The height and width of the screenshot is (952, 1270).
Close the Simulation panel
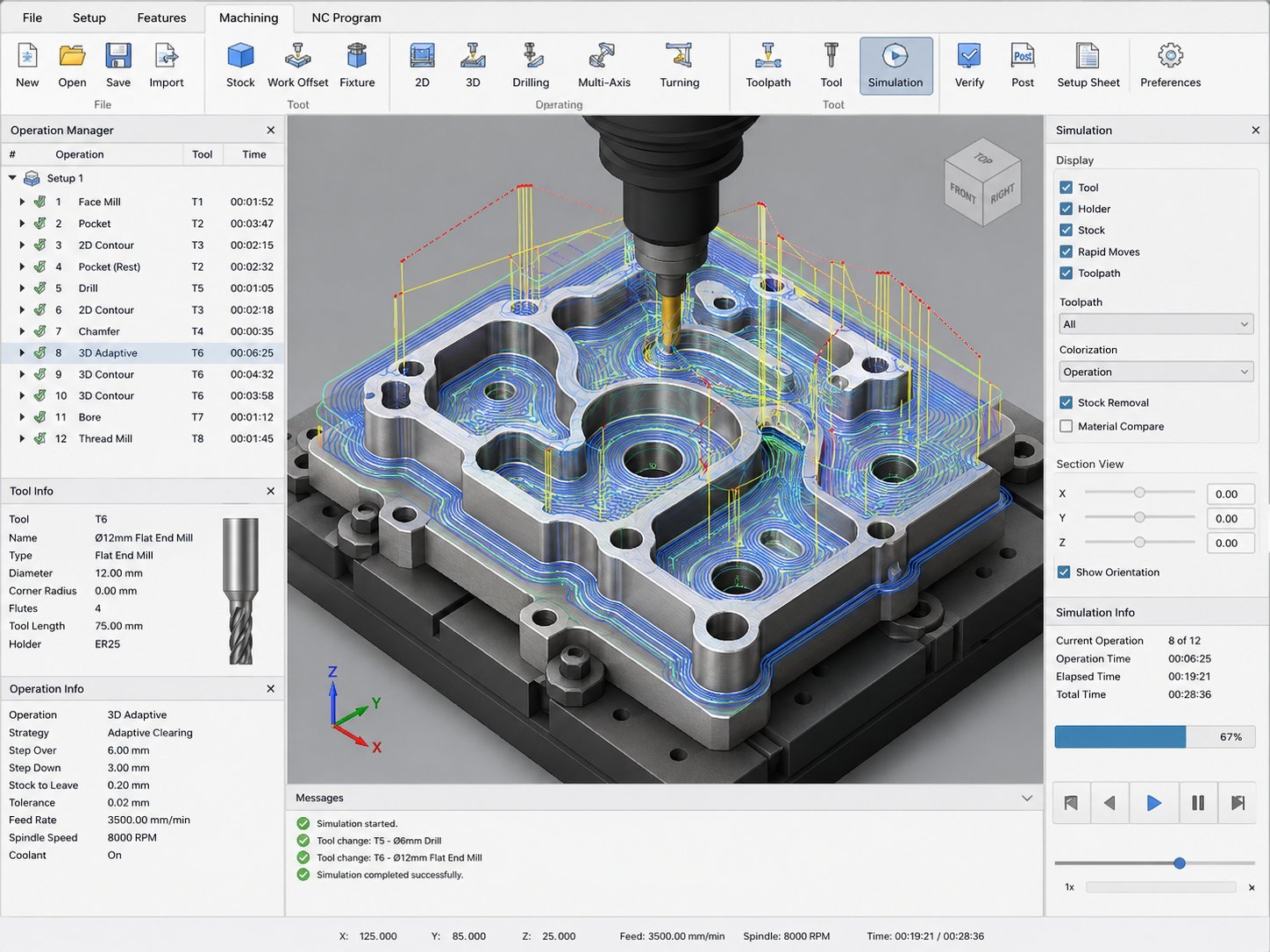click(x=1255, y=130)
